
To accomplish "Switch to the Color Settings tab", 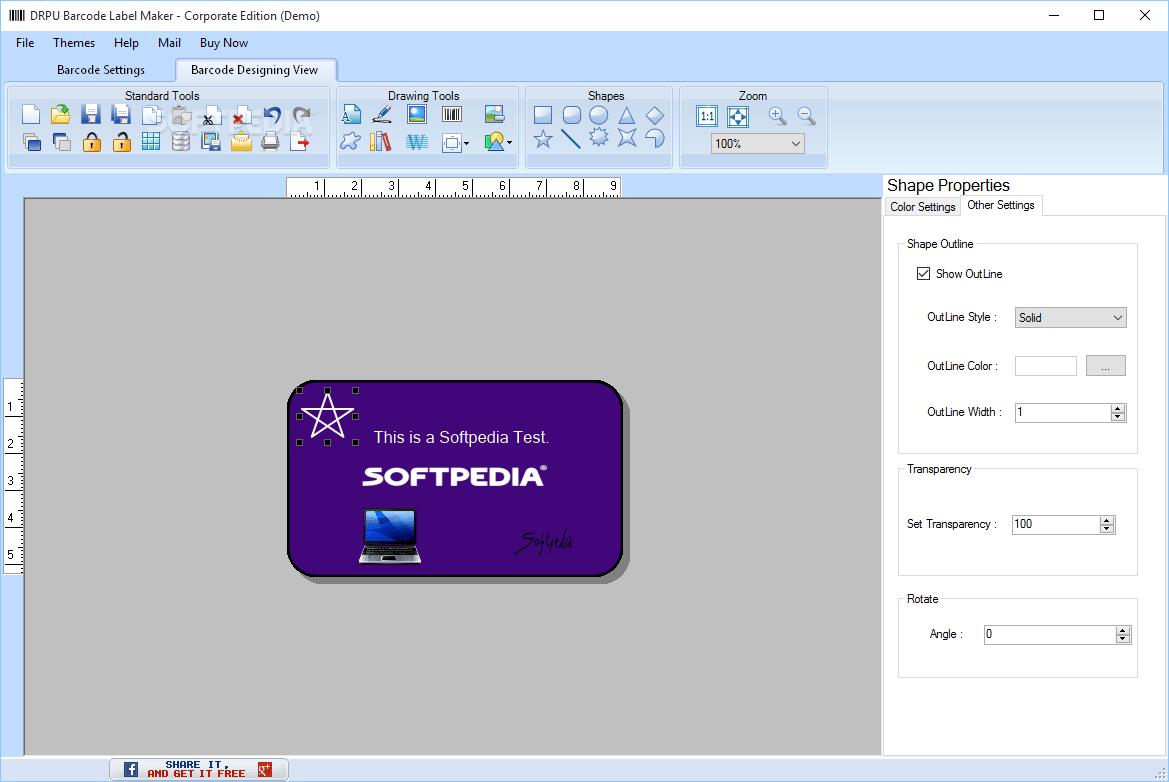I will [921, 206].
